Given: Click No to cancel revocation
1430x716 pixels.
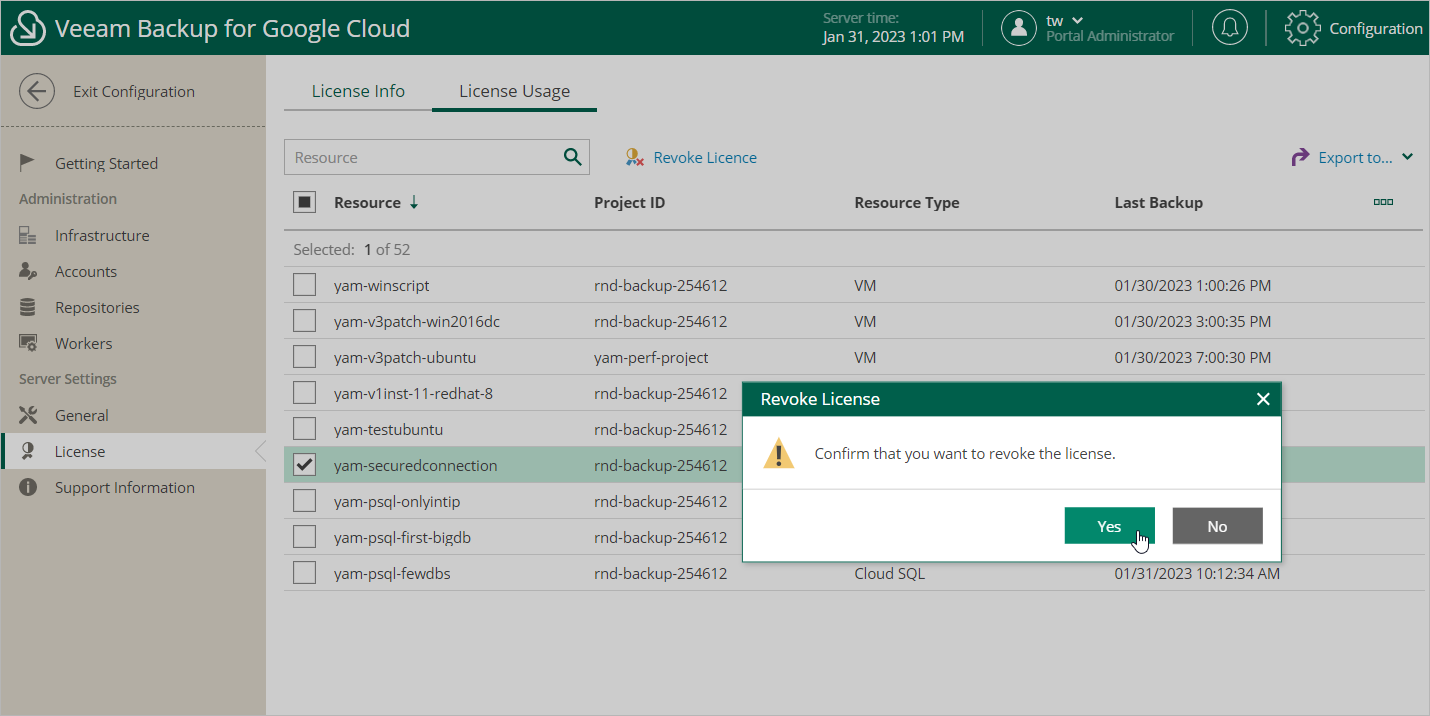Looking at the screenshot, I should [1217, 526].
